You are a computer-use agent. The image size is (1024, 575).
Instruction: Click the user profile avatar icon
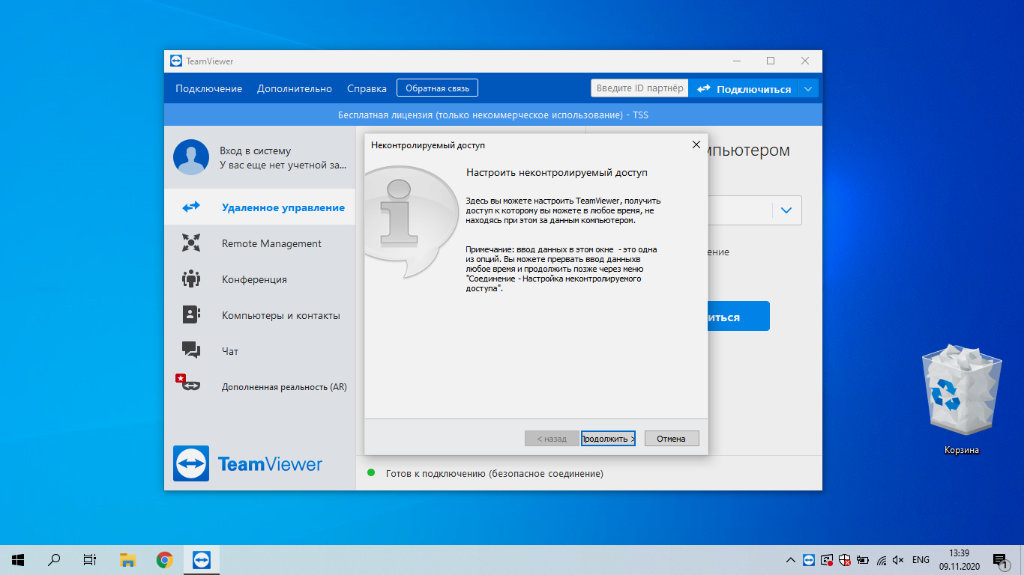191,157
